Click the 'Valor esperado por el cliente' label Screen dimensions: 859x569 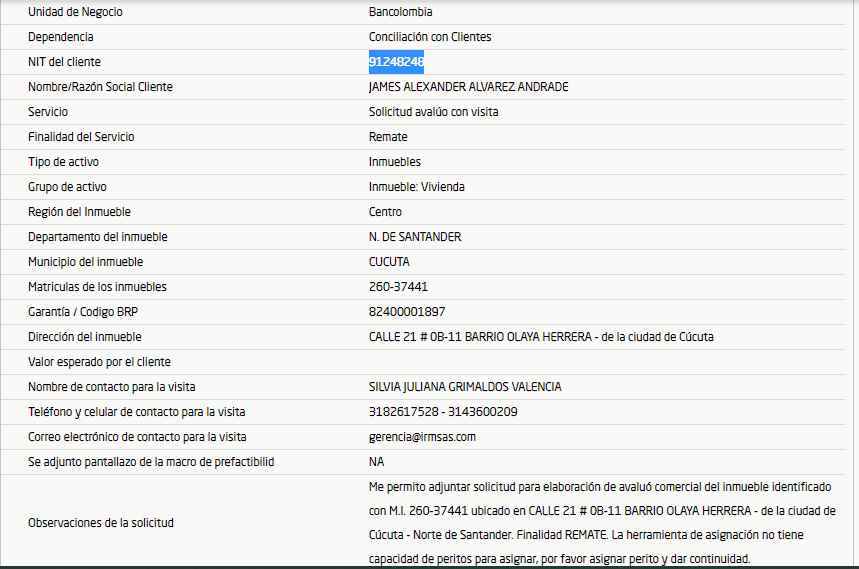tap(99, 362)
